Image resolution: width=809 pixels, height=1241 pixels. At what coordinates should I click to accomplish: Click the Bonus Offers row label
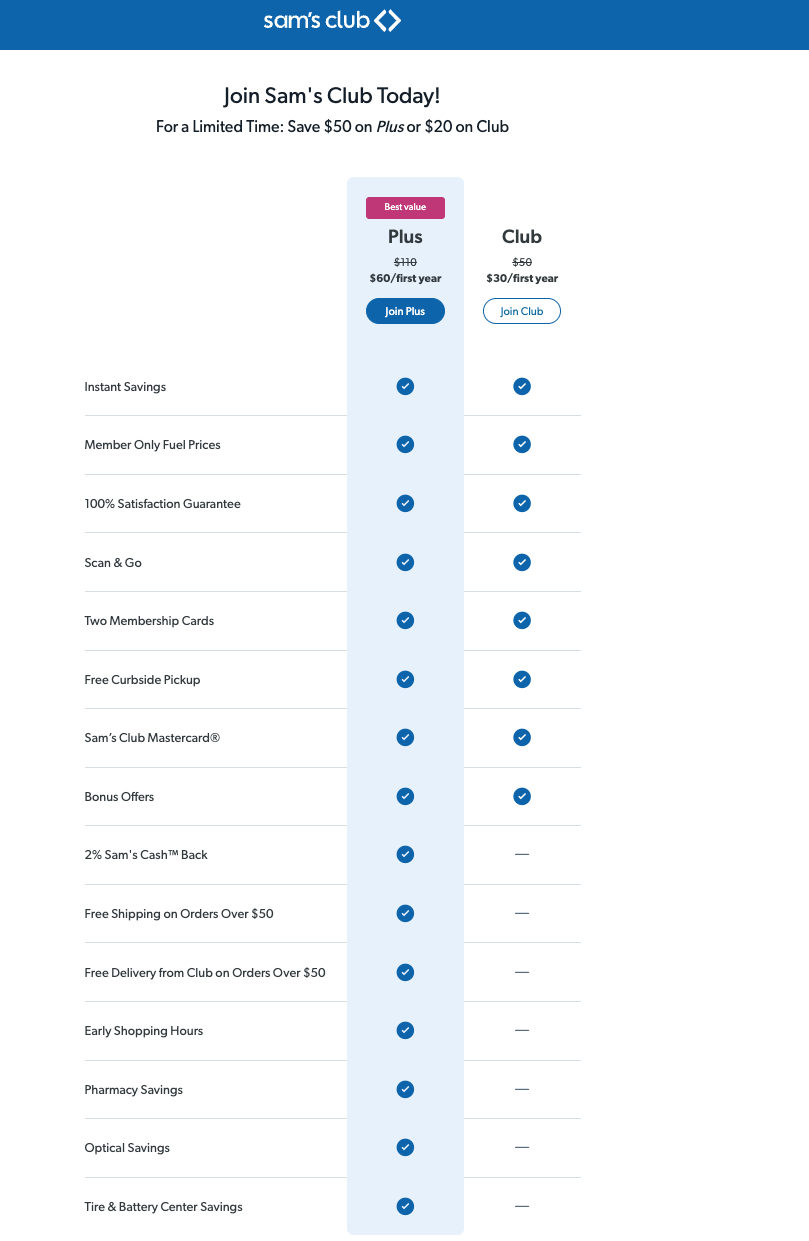click(119, 797)
